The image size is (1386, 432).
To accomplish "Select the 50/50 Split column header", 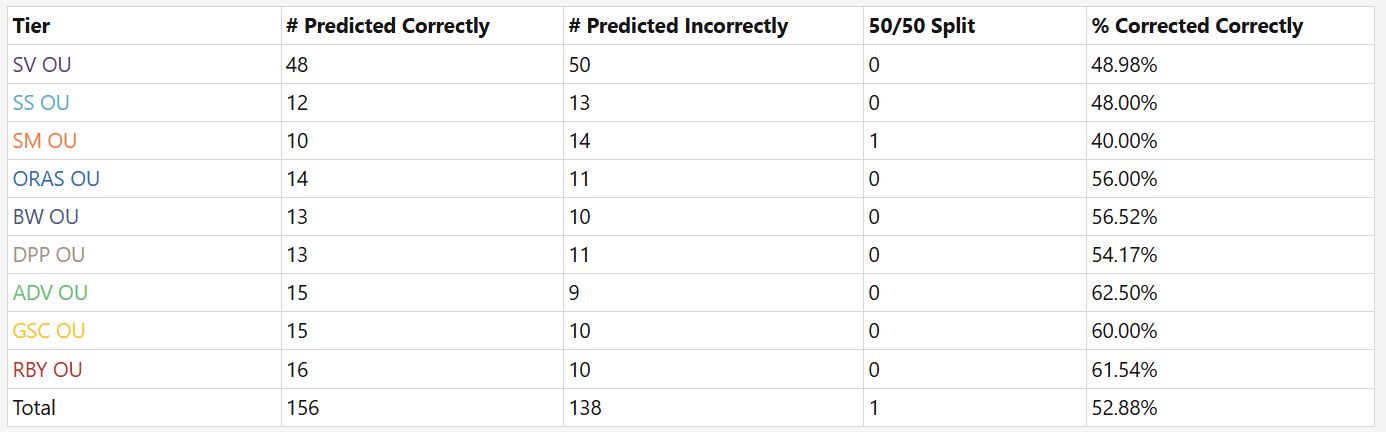I will point(922,26).
